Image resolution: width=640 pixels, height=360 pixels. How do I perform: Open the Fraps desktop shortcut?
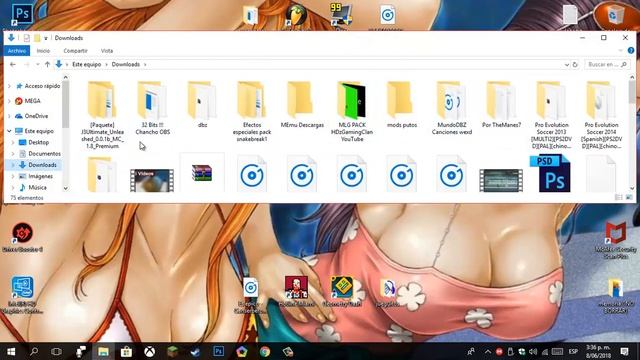coord(341,15)
